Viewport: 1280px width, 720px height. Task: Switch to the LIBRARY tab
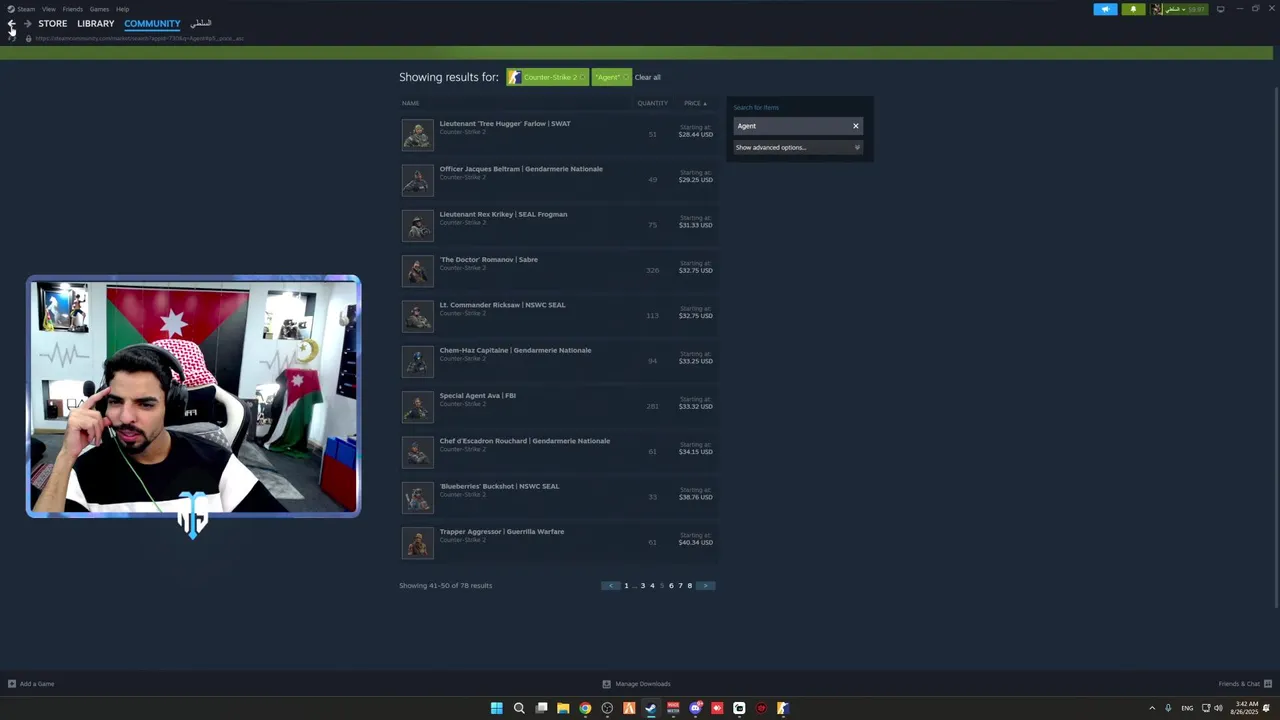[96, 23]
